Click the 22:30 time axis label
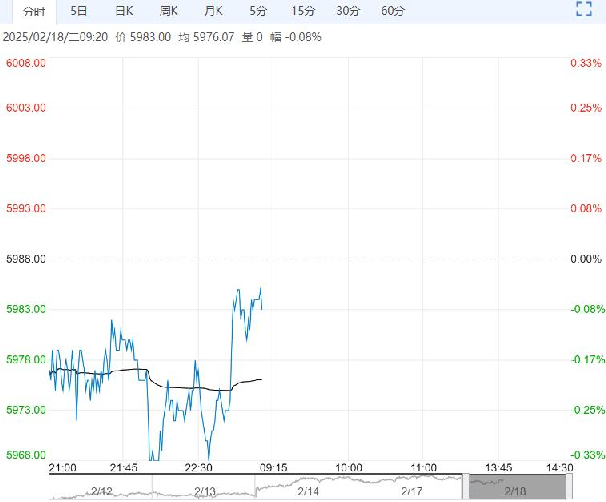Screen dimensions: 606x502 198,467
